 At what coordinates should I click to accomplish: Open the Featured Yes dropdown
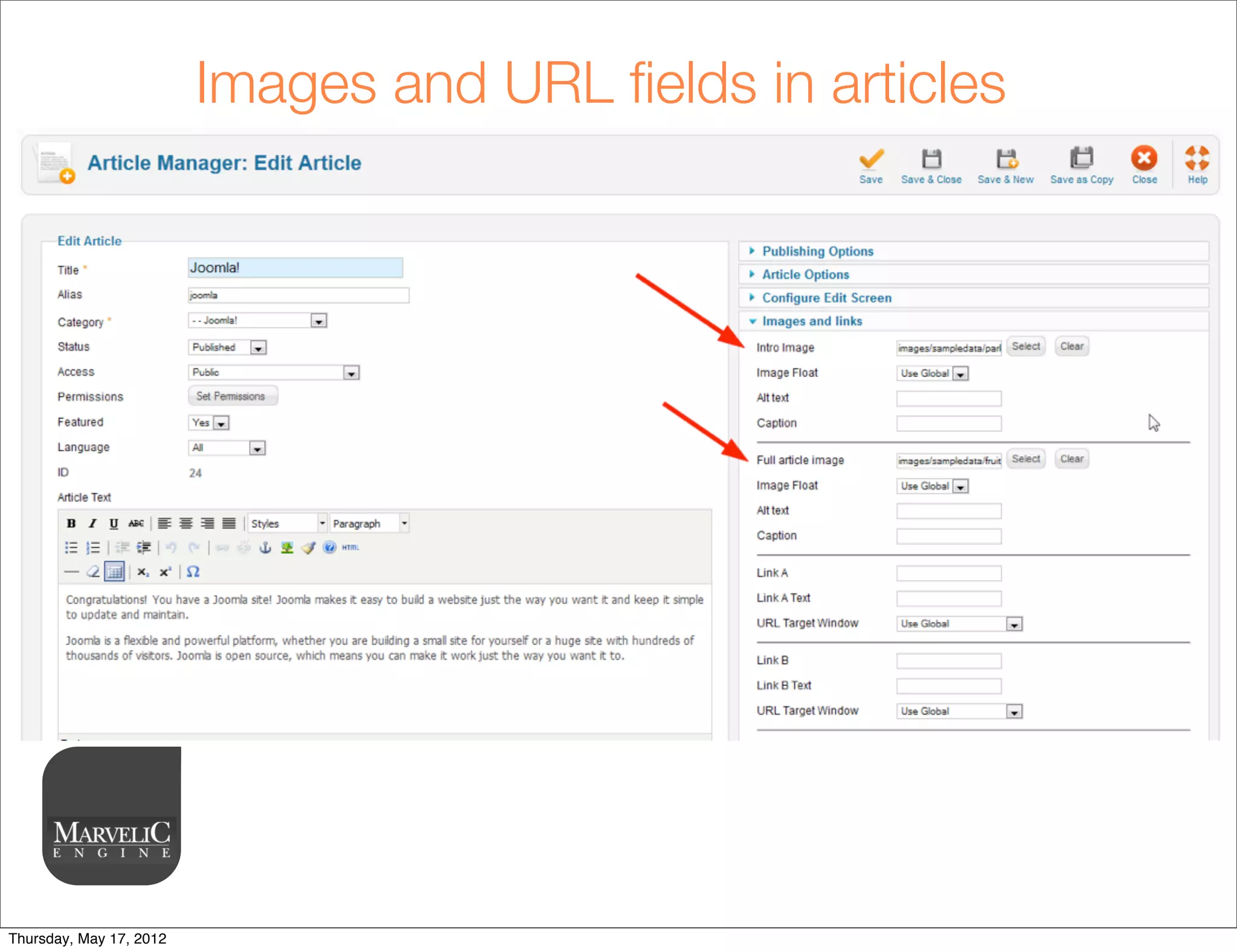tap(208, 423)
